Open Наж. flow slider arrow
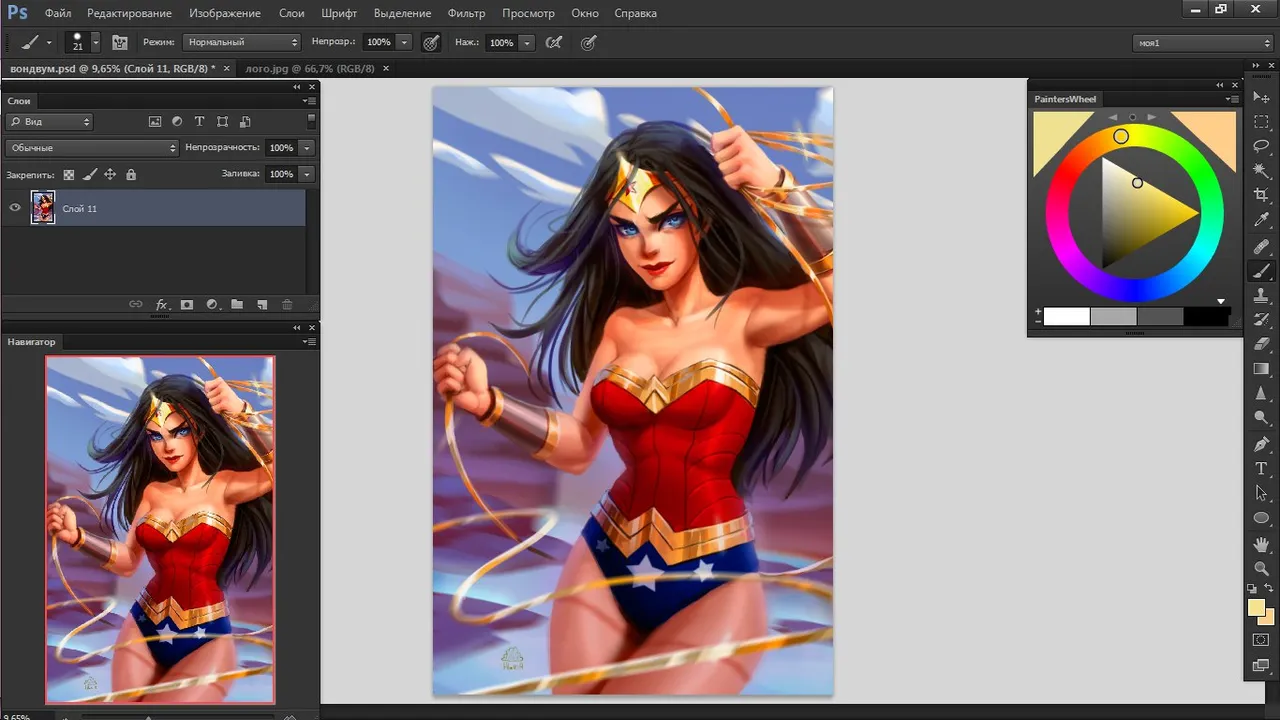 pyautogui.click(x=526, y=43)
